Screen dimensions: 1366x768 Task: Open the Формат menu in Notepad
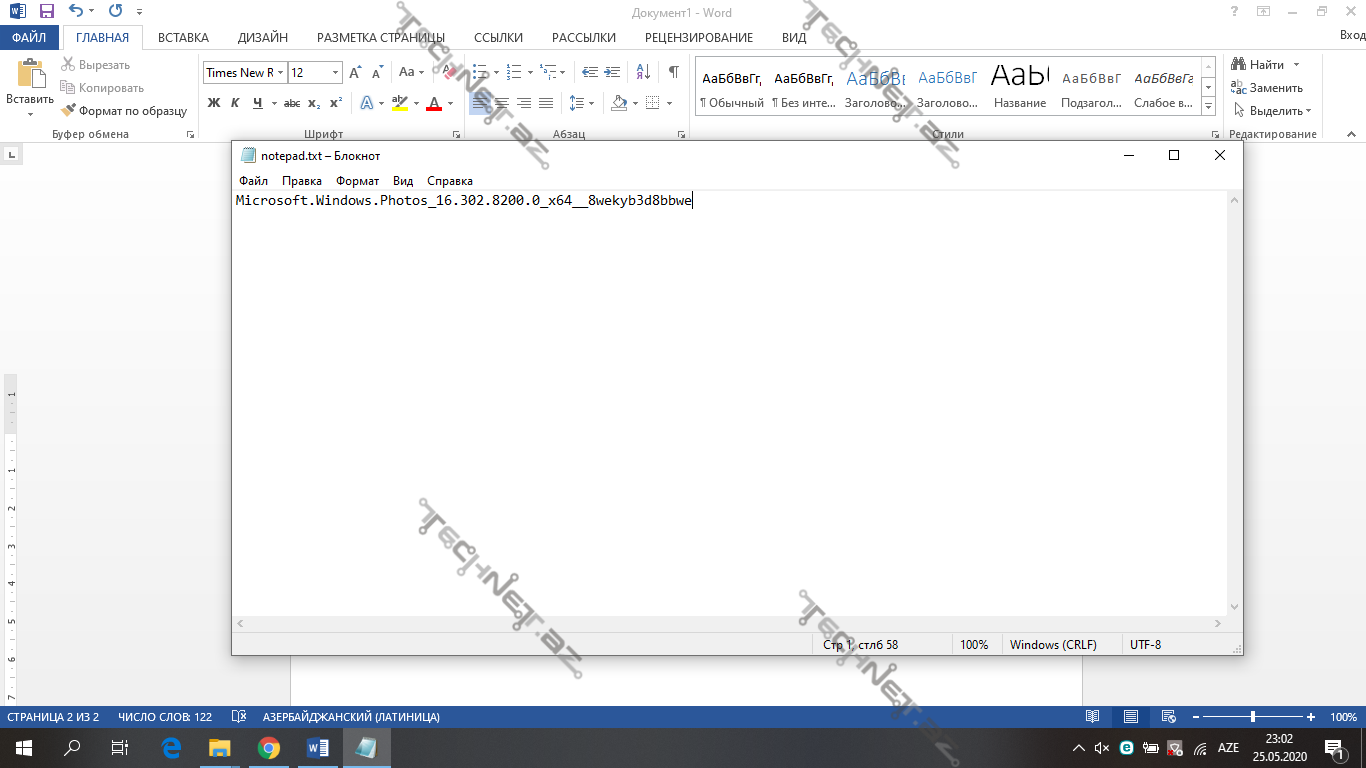click(357, 181)
